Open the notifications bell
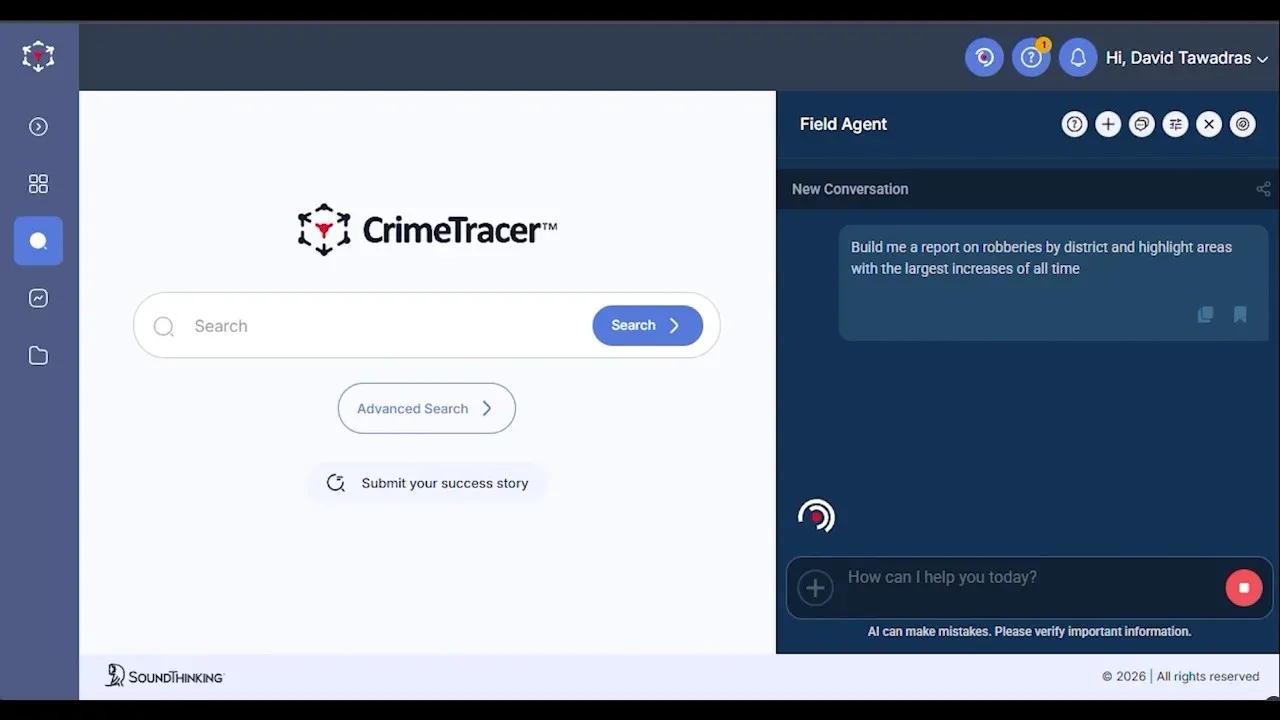This screenshot has height=720, width=1280. [x=1078, y=58]
